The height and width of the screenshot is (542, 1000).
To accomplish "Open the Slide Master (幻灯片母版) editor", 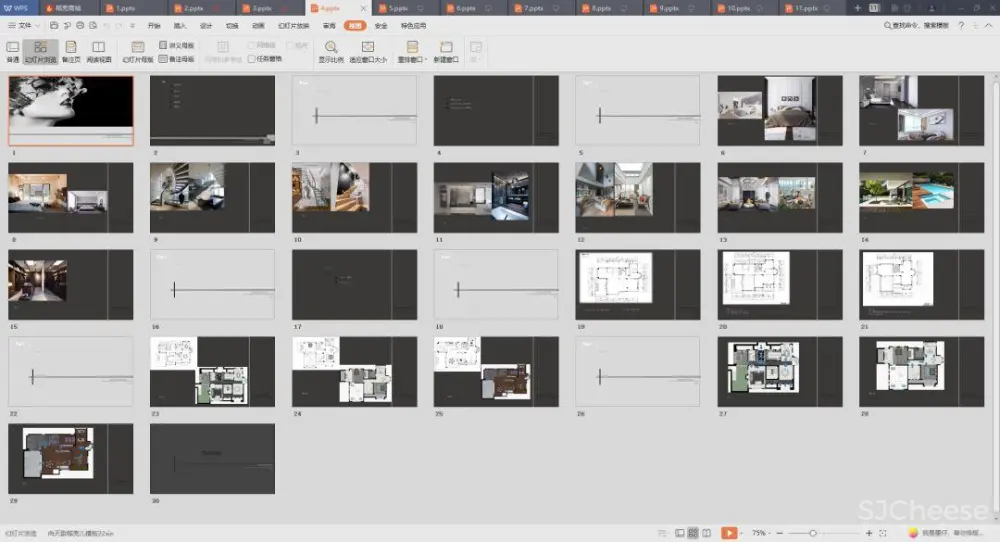I will (x=138, y=50).
